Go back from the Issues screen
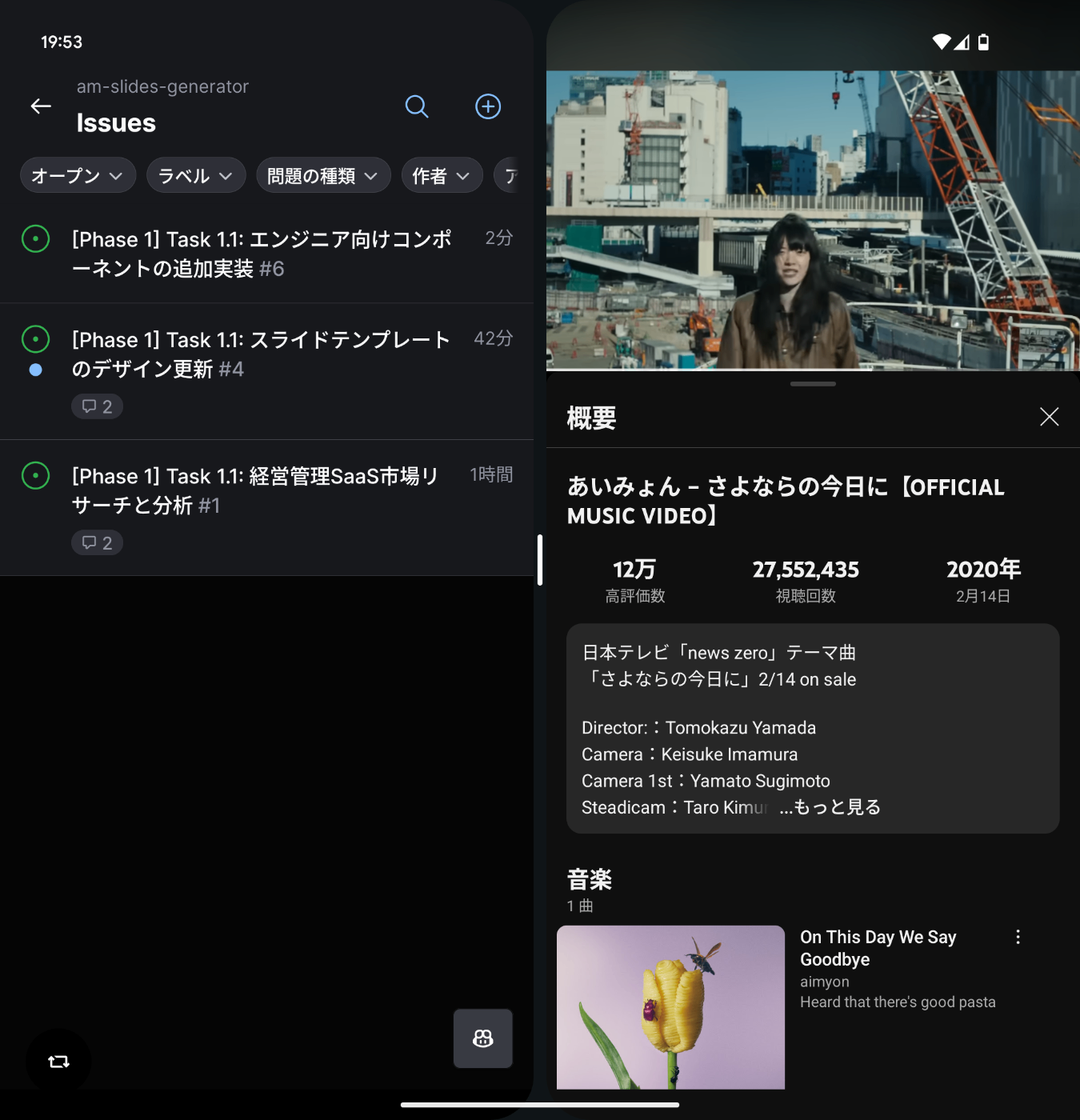 [x=41, y=106]
